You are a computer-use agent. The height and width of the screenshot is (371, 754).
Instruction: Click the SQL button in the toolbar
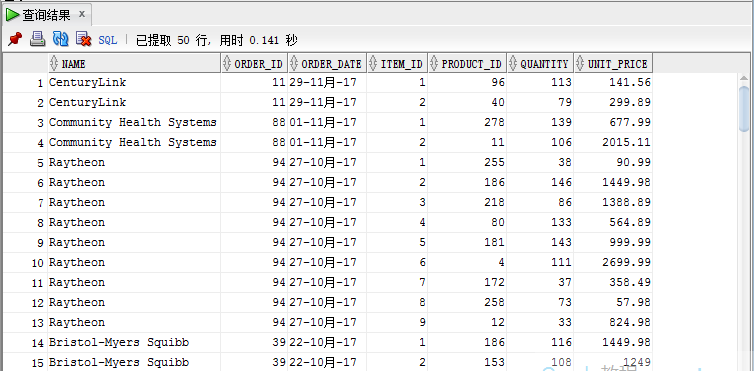(108, 40)
